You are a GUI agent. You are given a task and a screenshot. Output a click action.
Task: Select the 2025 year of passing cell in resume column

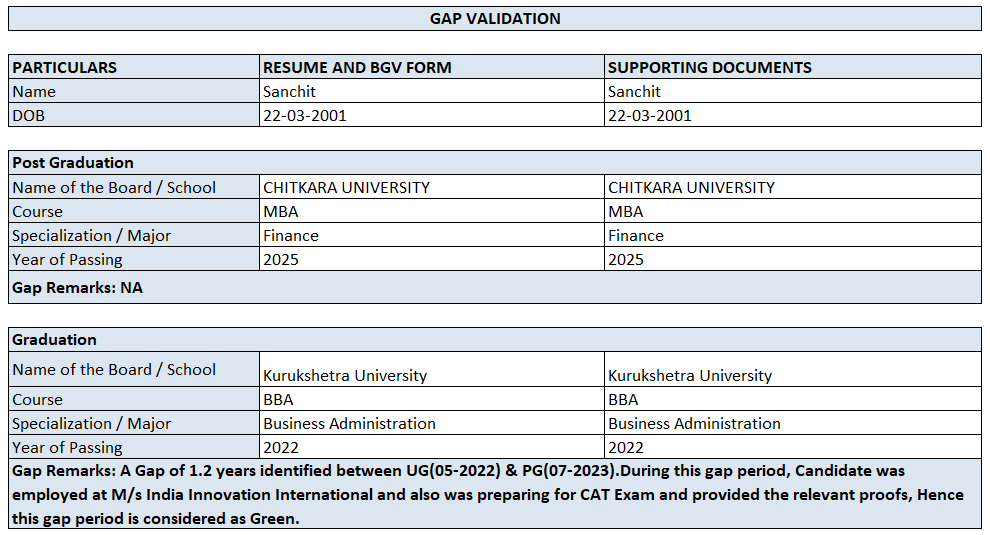pos(281,260)
